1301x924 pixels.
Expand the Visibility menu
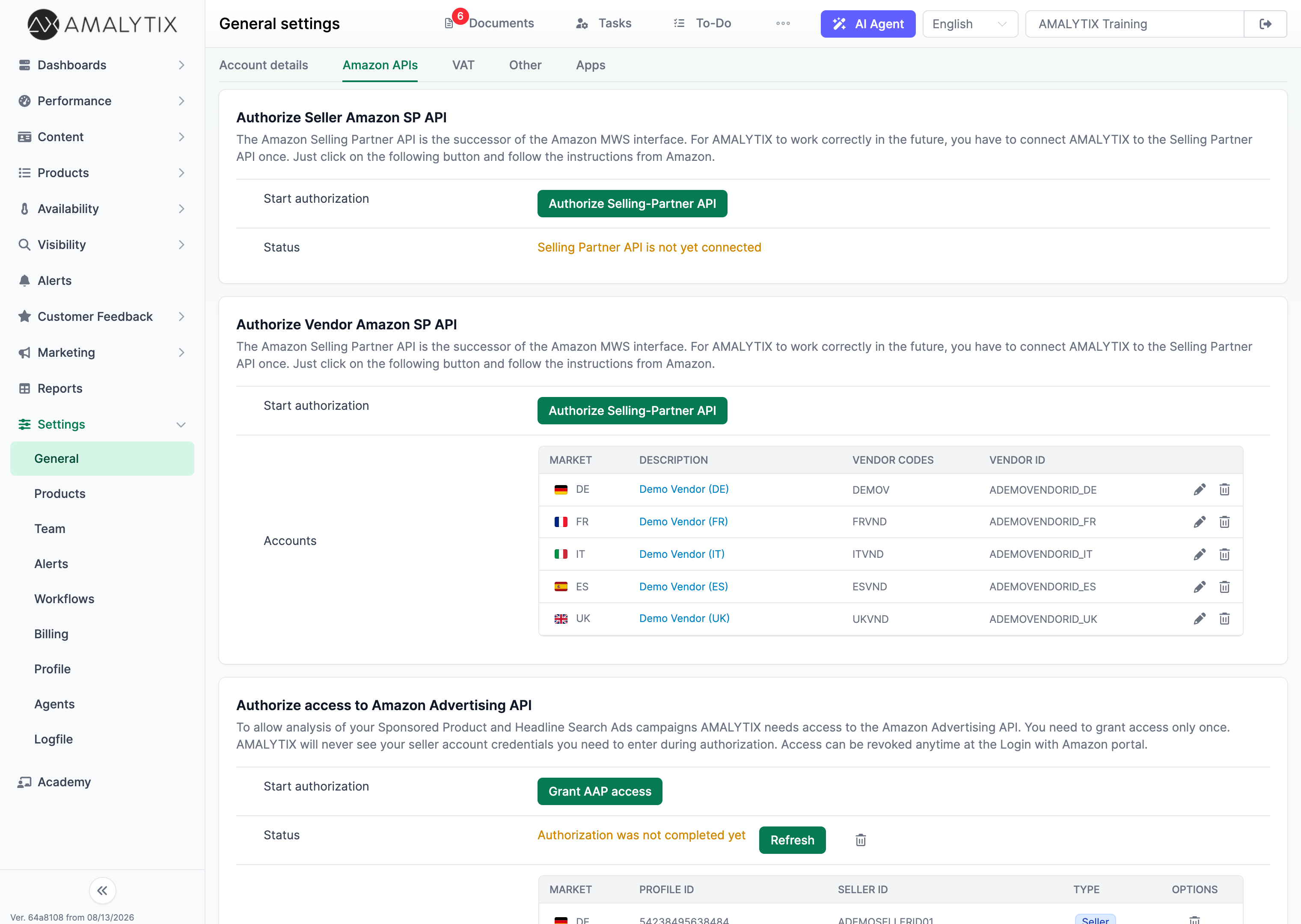coord(102,244)
